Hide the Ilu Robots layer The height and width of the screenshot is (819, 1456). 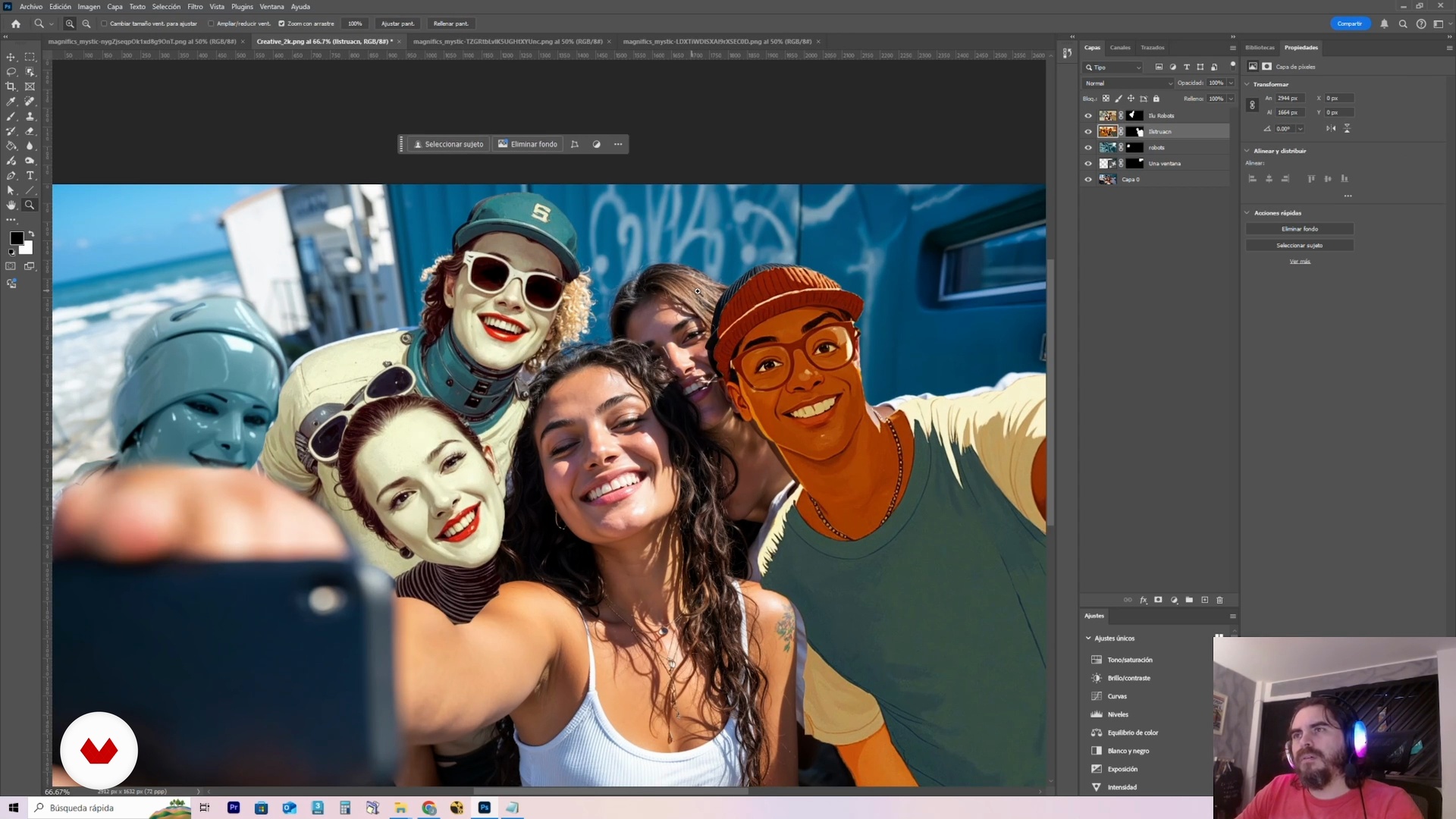pos(1088,116)
